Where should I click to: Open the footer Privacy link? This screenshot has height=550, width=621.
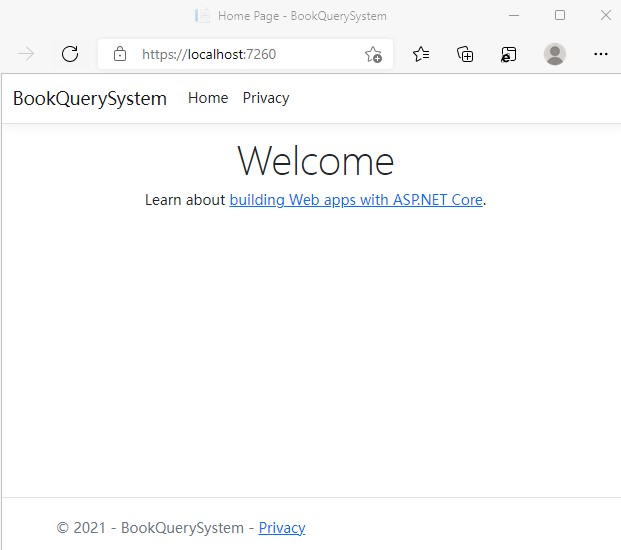click(282, 528)
